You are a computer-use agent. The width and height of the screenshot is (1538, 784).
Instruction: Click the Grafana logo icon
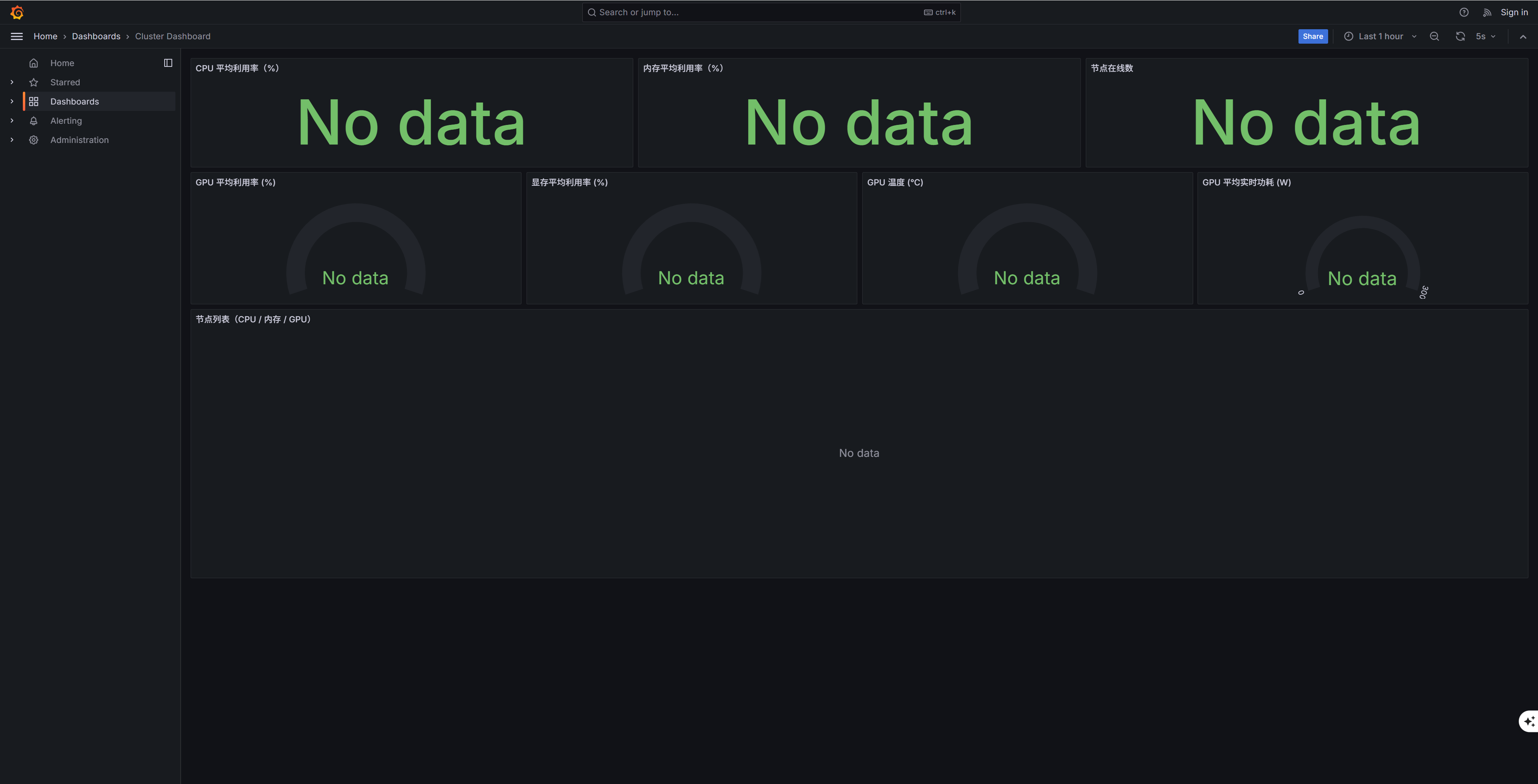click(17, 12)
